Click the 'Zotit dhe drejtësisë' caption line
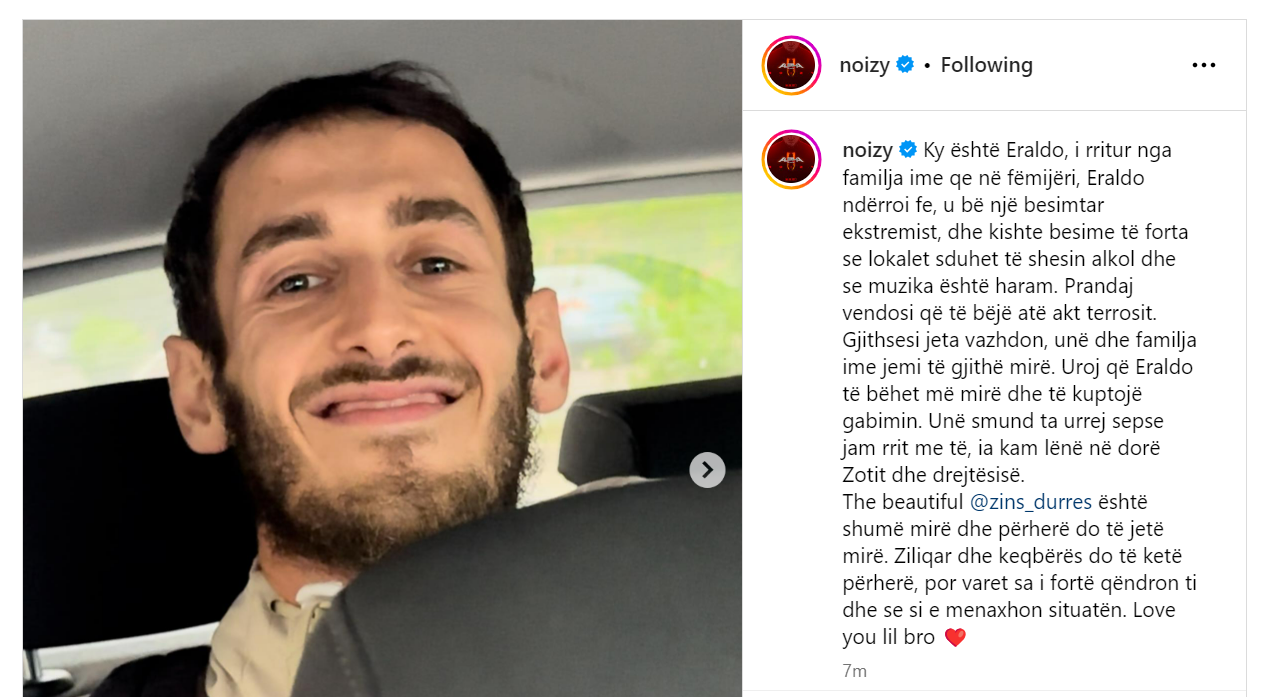Image resolution: width=1273 pixels, height=697 pixels. coord(934,475)
